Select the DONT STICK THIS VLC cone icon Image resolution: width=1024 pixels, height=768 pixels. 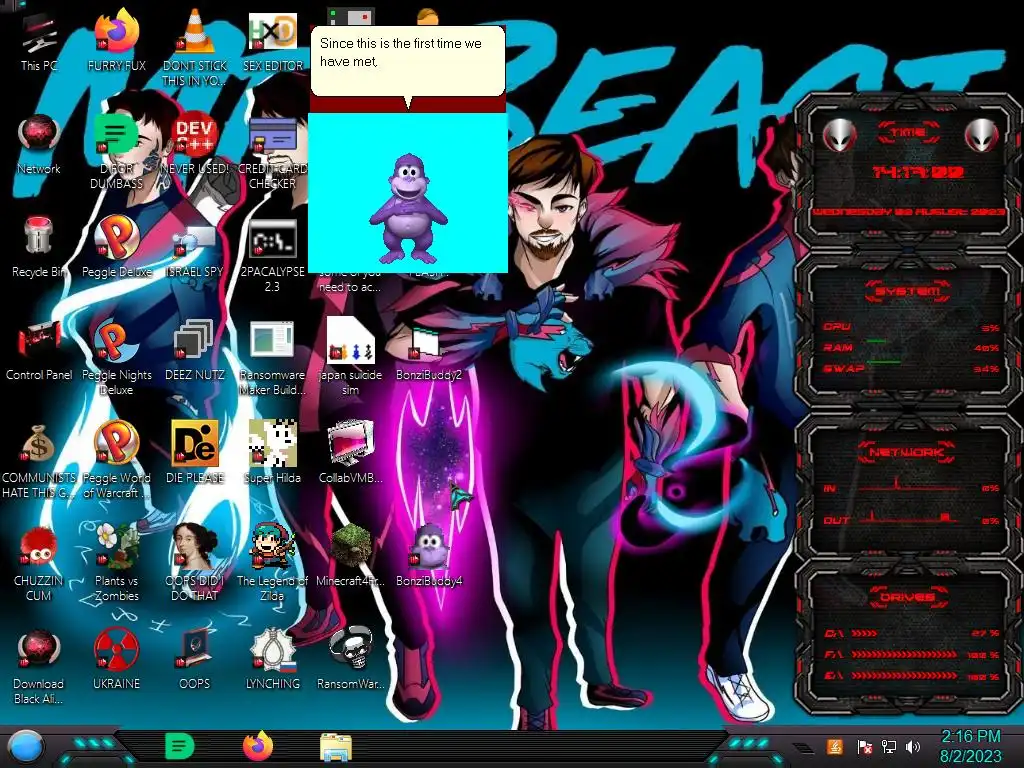pos(195,46)
